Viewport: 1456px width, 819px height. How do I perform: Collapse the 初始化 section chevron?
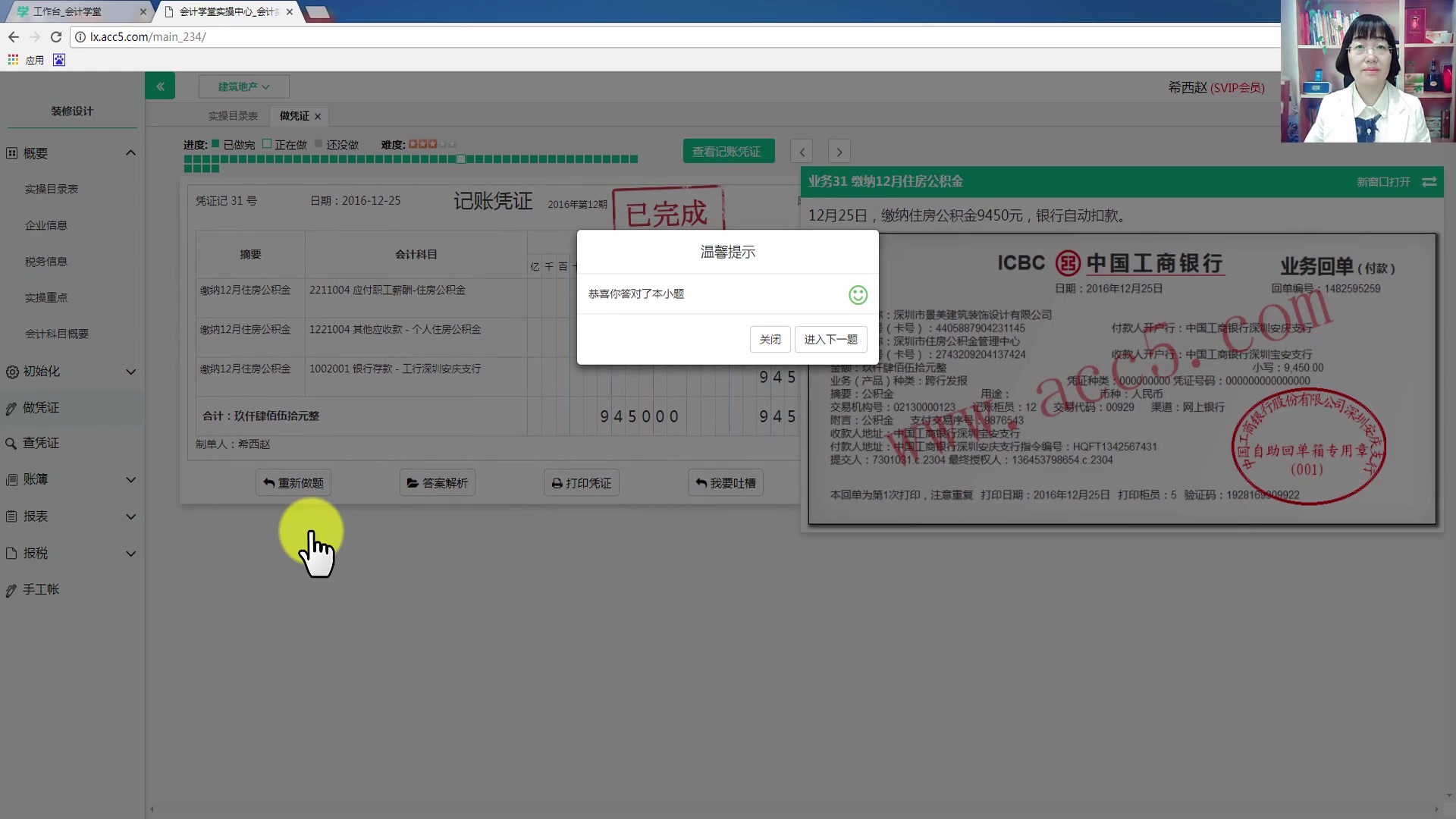click(130, 372)
